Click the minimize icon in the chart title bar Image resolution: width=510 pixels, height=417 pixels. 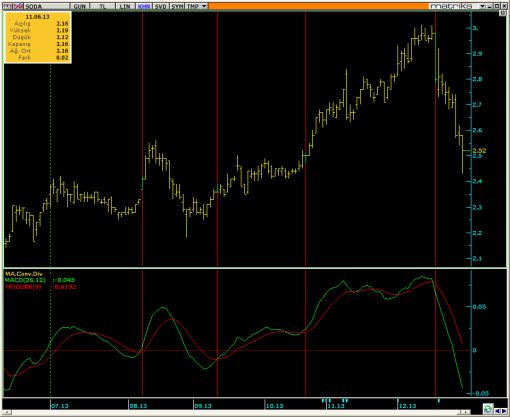click(x=490, y=6)
